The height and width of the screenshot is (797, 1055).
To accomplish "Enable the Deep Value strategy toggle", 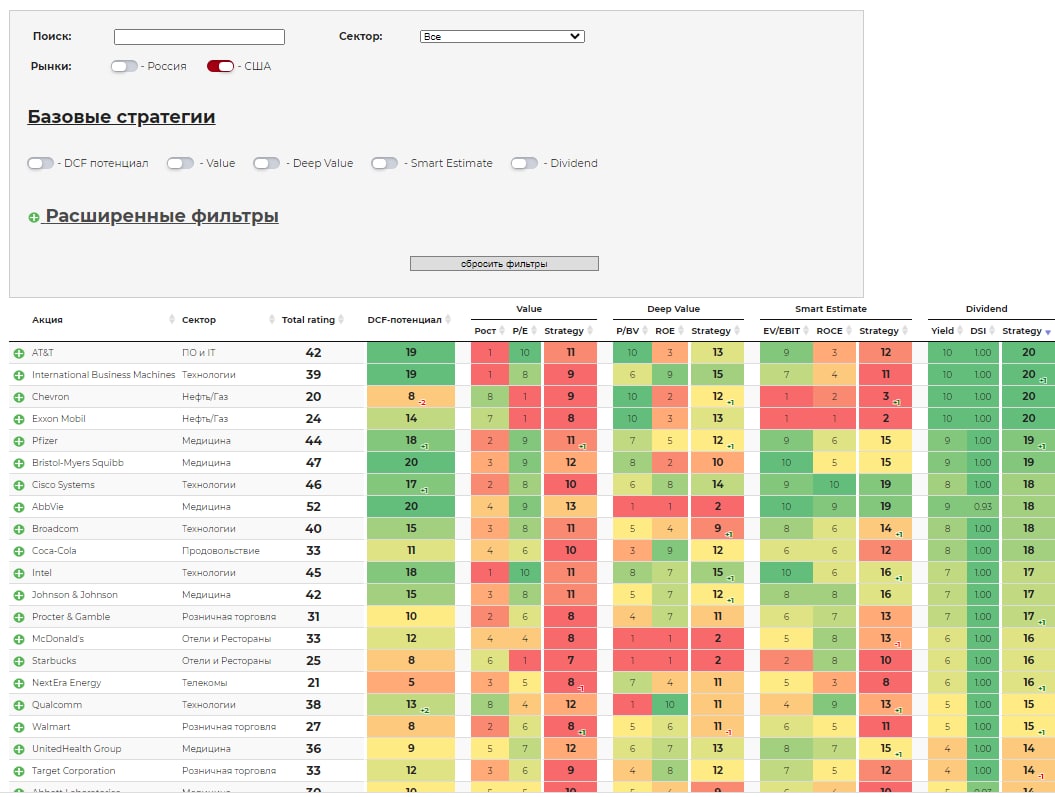I will click(x=266, y=163).
